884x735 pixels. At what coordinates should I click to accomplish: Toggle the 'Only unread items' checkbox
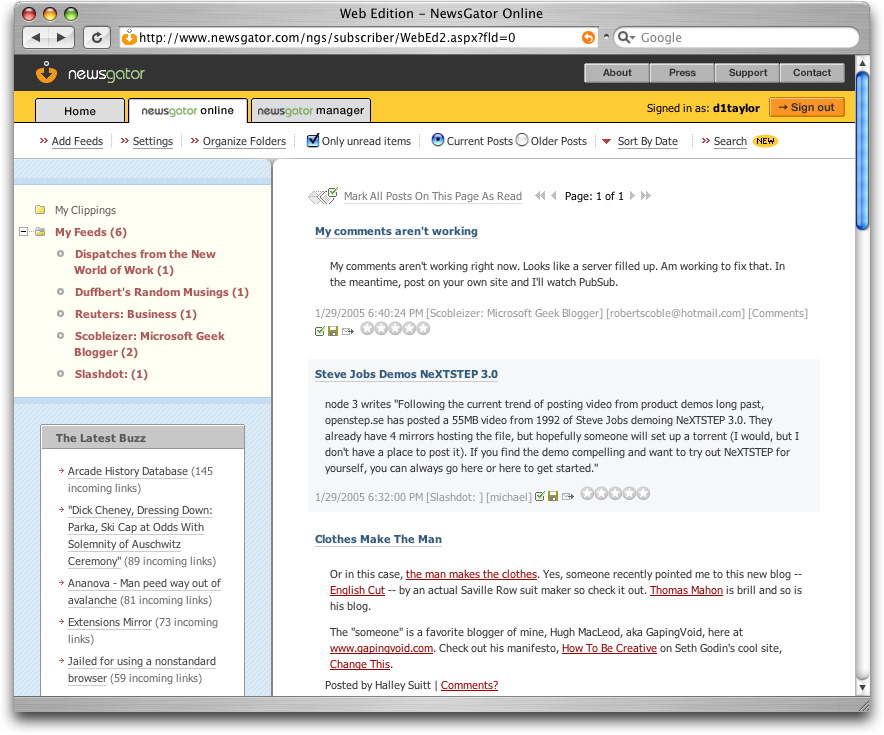coord(313,140)
